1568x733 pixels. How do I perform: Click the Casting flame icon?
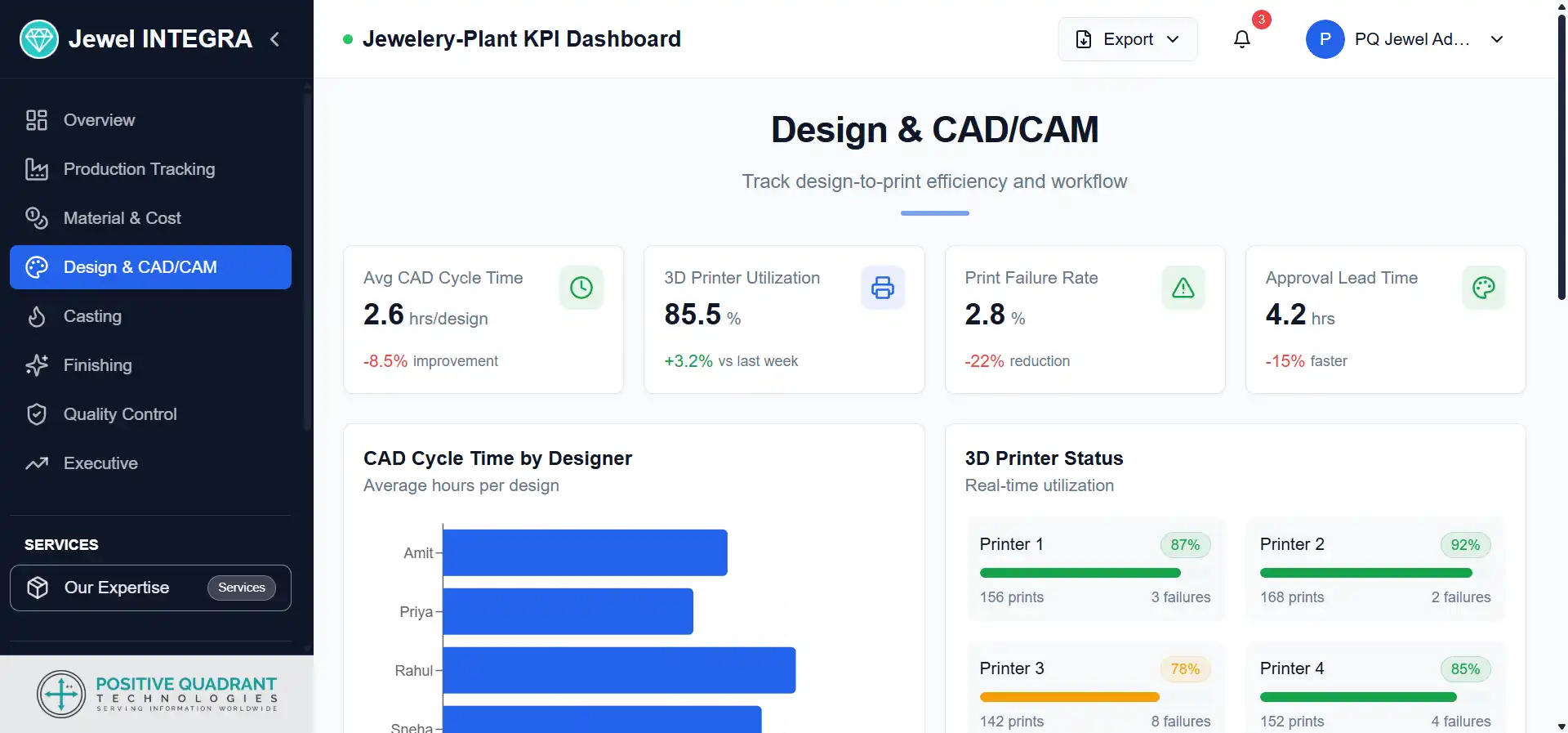(x=37, y=316)
